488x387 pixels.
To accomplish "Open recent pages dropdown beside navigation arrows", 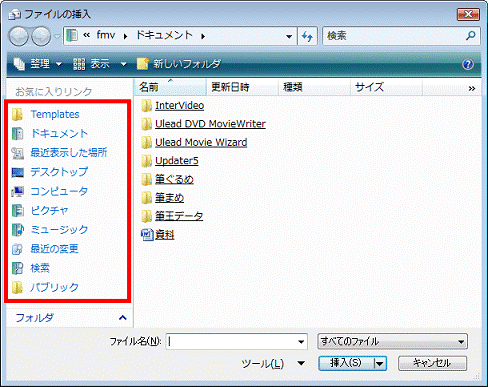I will 57,36.
